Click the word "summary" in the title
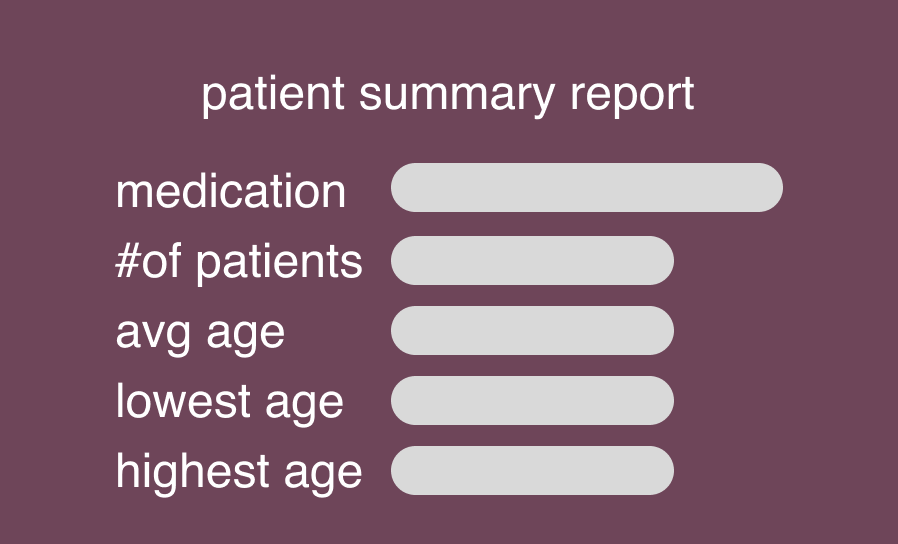Image resolution: width=898 pixels, height=544 pixels. pos(455,97)
